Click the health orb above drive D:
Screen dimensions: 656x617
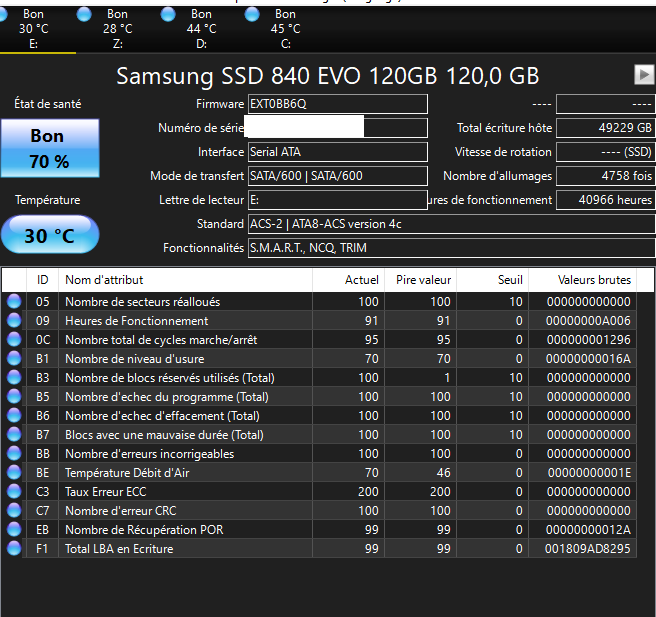click(x=168, y=14)
